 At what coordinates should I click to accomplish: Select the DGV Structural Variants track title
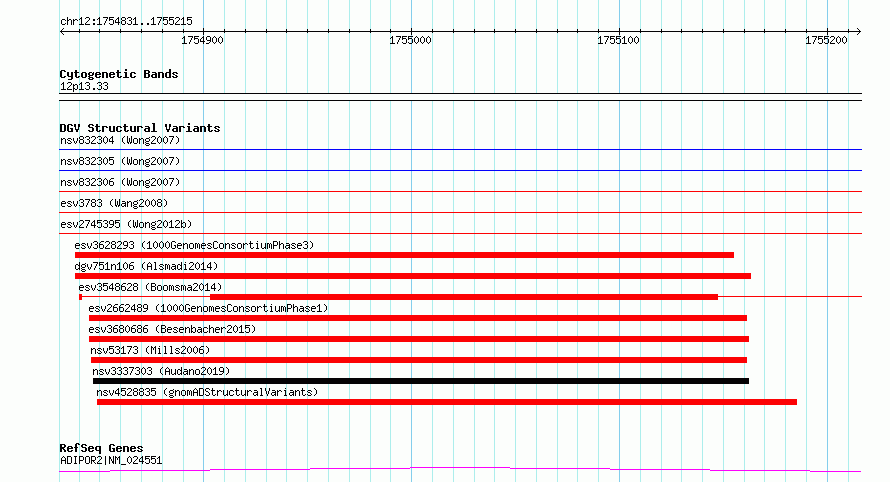click(x=140, y=128)
